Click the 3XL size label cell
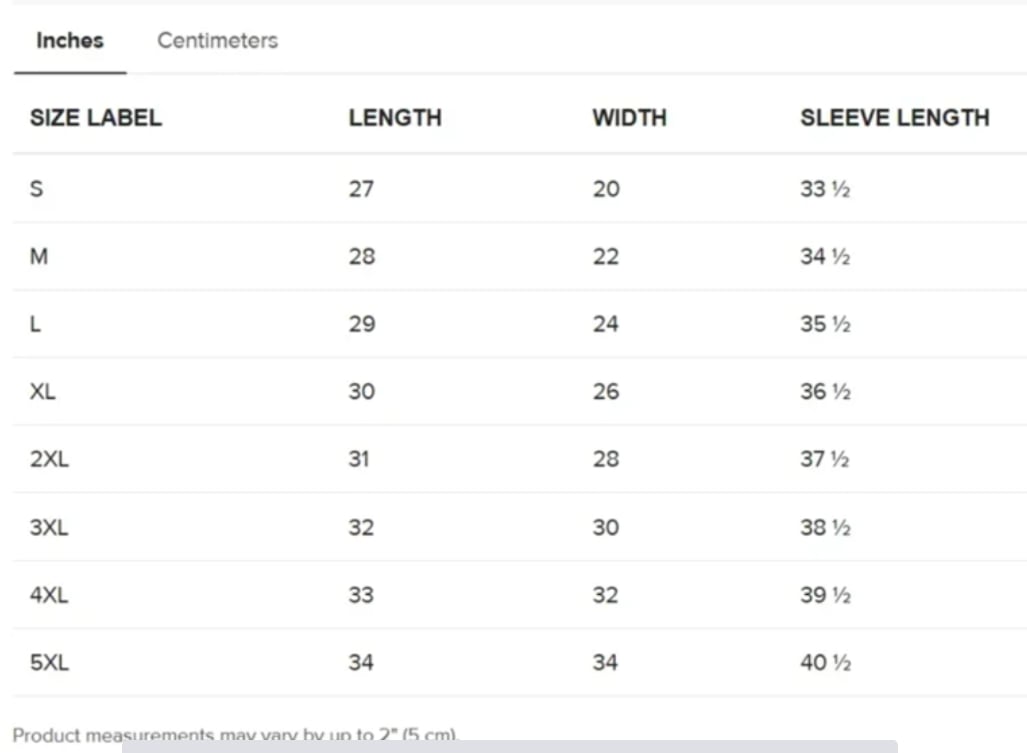 pos(49,527)
